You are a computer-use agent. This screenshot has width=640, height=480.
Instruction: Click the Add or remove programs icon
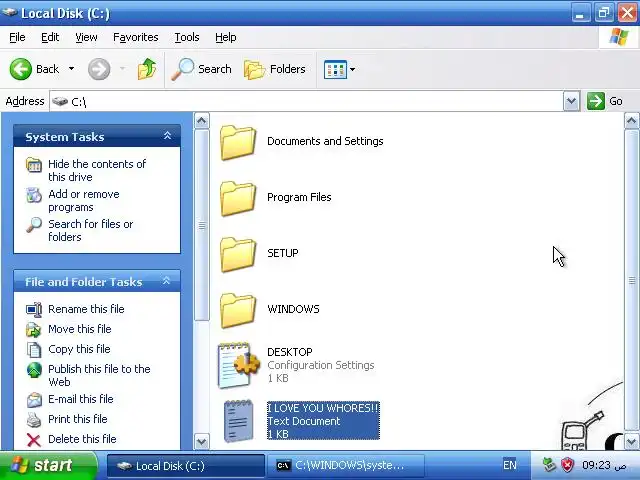34,195
